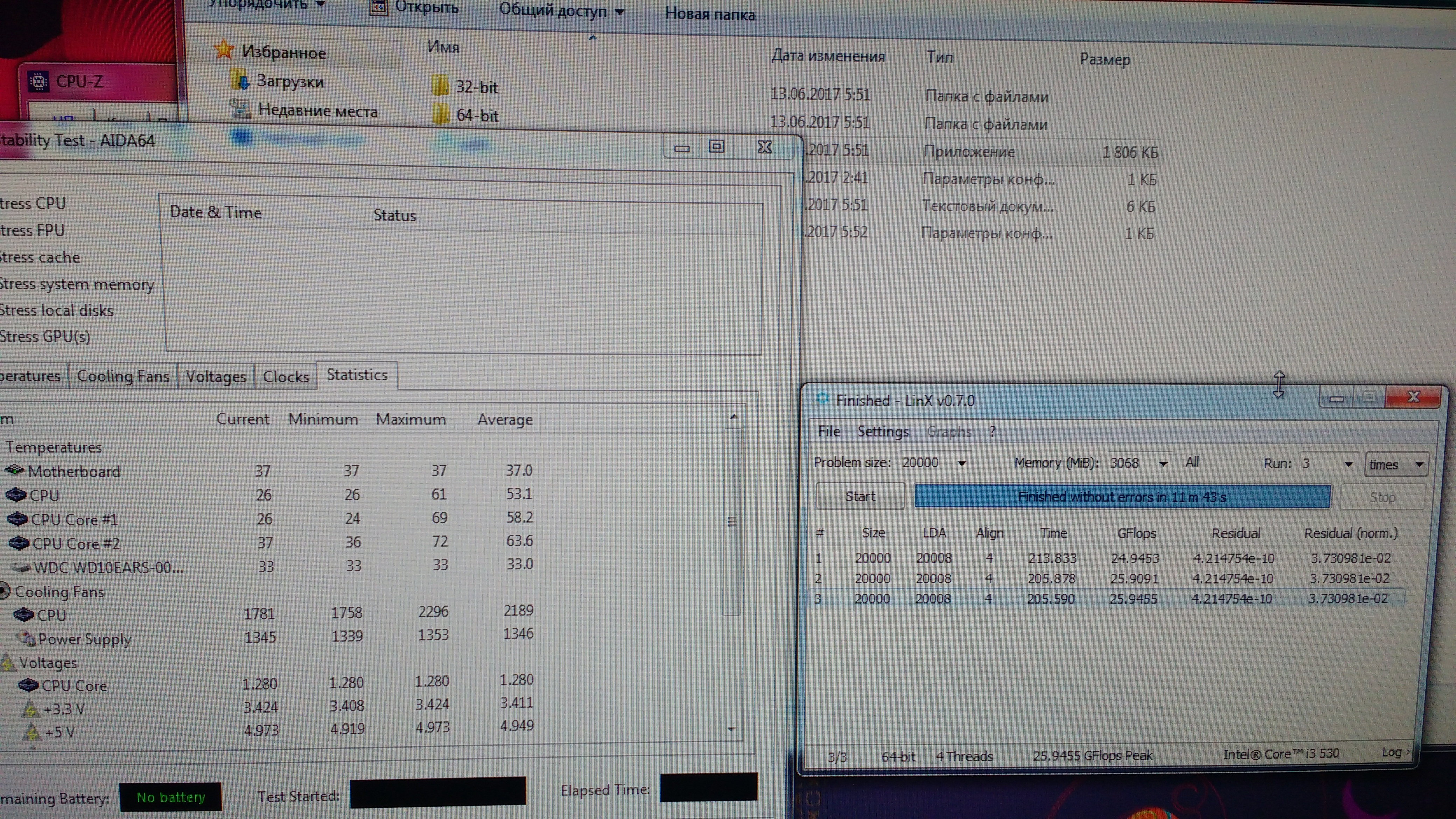Screen dimensions: 1456x819
Task: Click the statistics list scrollbar thumb
Action: pyautogui.click(x=732, y=521)
